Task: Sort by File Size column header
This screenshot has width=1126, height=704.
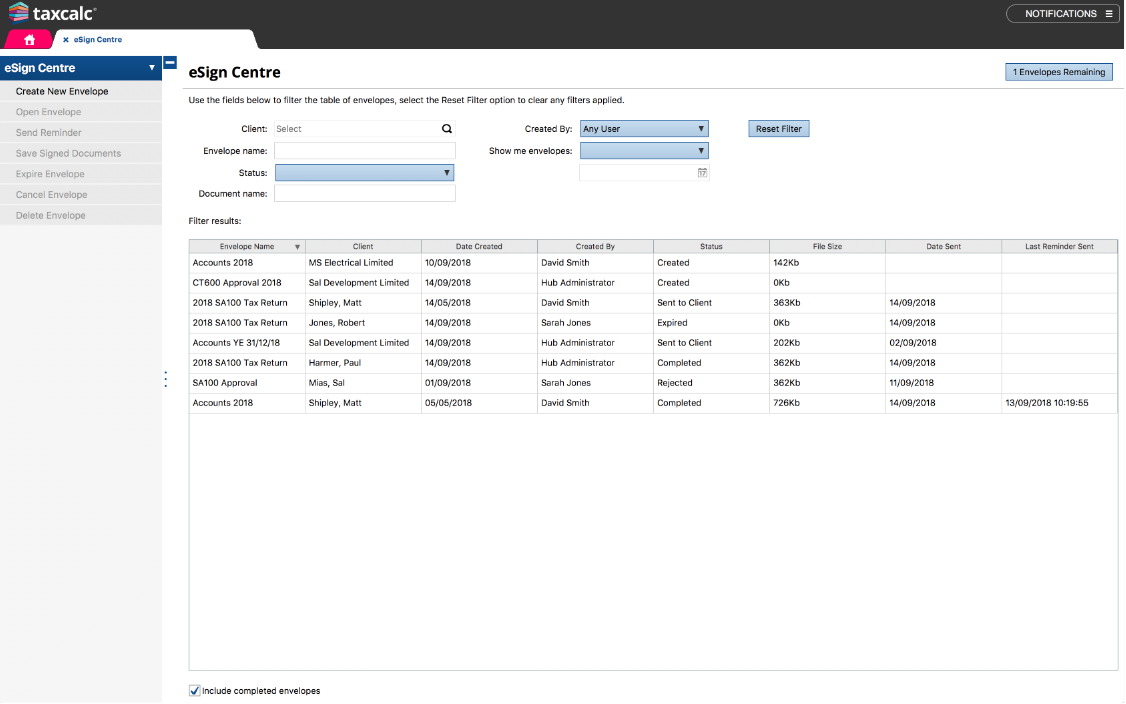Action: [827, 246]
